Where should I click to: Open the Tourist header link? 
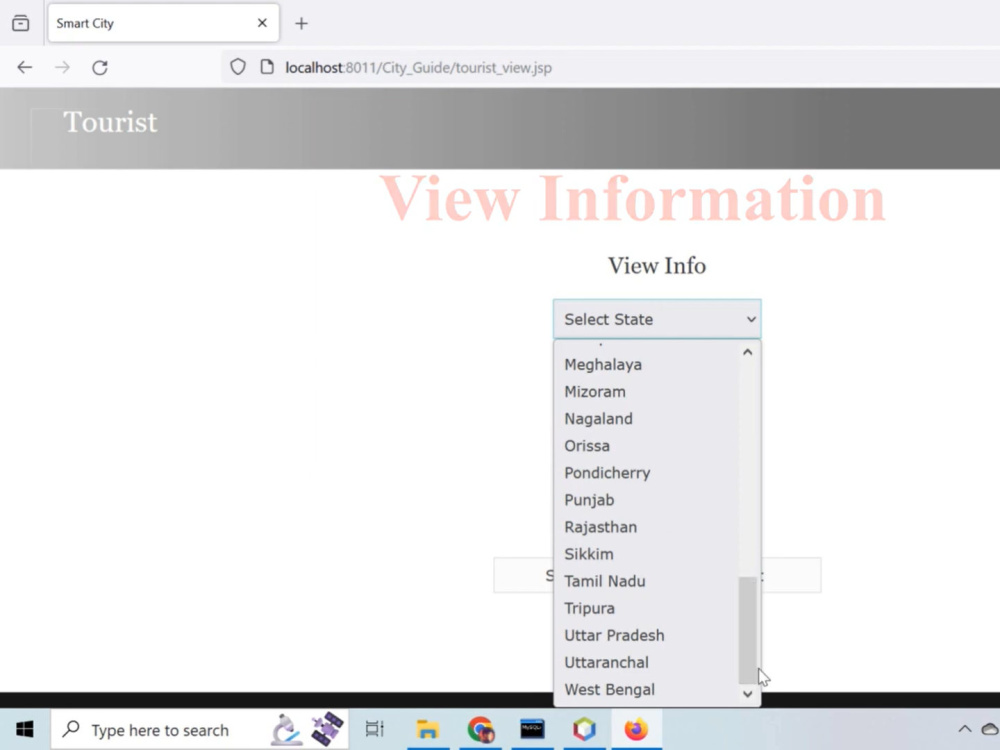pos(110,122)
